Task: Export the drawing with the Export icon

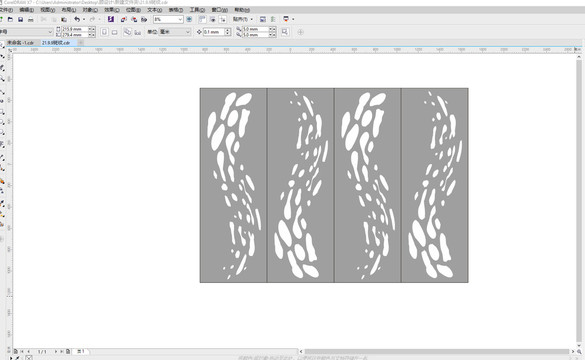Action: pos(134,19)
